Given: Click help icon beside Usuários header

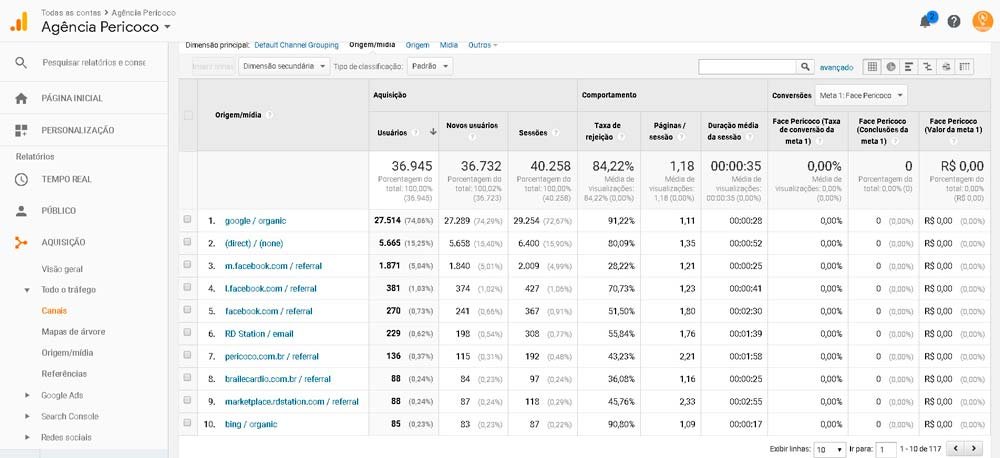Looking at the screenshot, I should coord(416,133).
